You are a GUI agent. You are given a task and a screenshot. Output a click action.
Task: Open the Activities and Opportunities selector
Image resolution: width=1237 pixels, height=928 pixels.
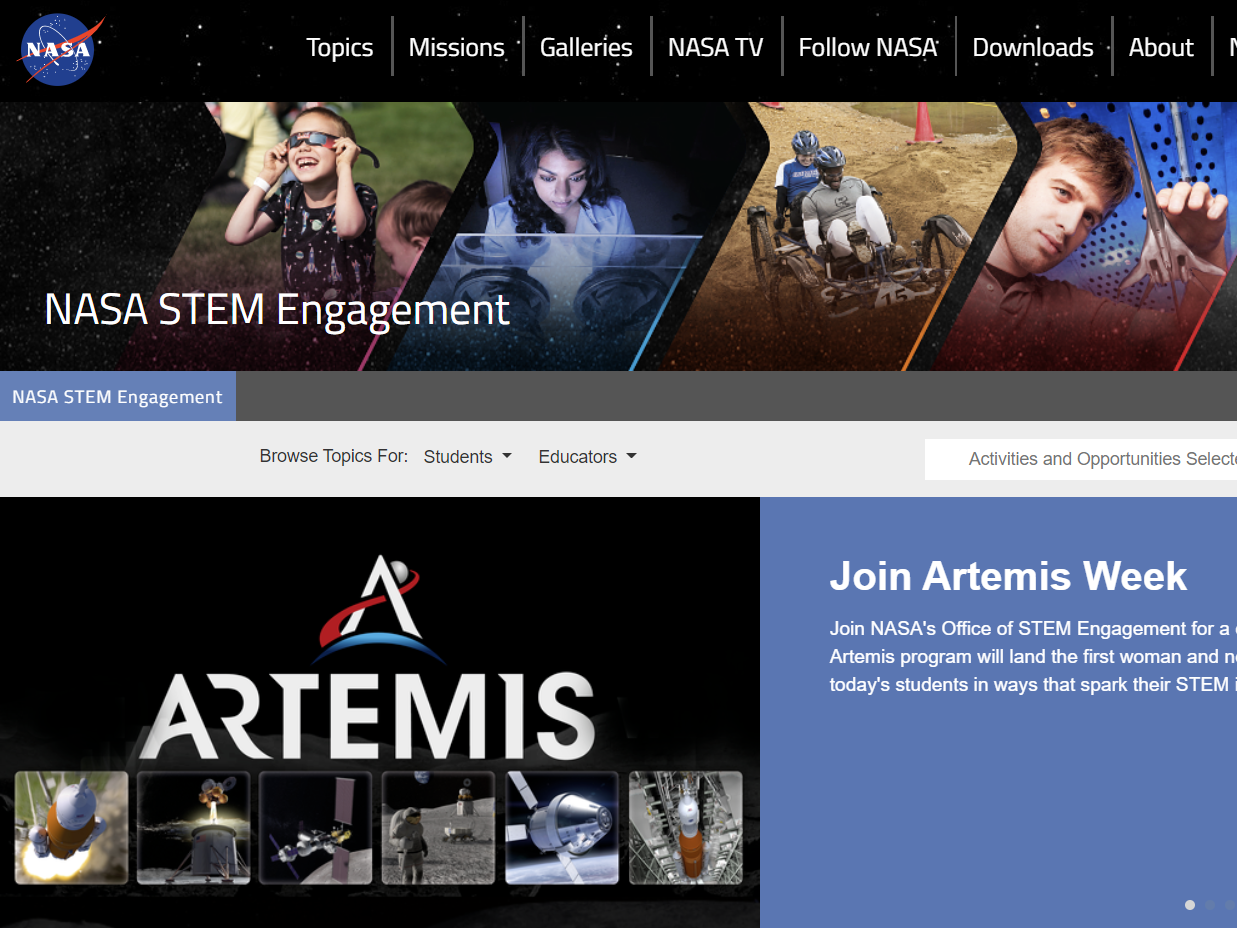point(1100,459)
